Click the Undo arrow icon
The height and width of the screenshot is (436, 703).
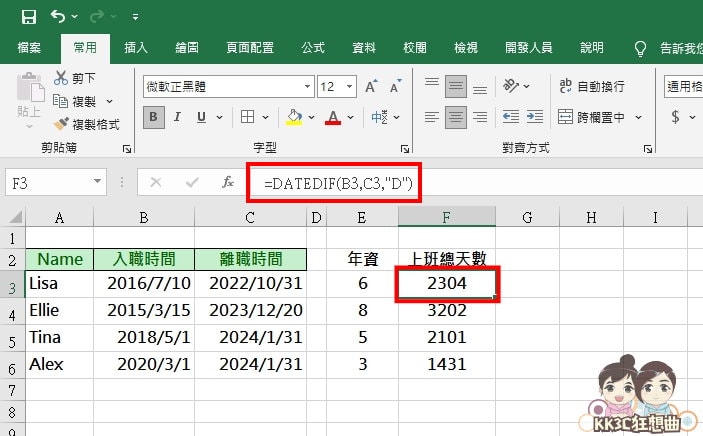pyautogui.click(x=59, y=17)
